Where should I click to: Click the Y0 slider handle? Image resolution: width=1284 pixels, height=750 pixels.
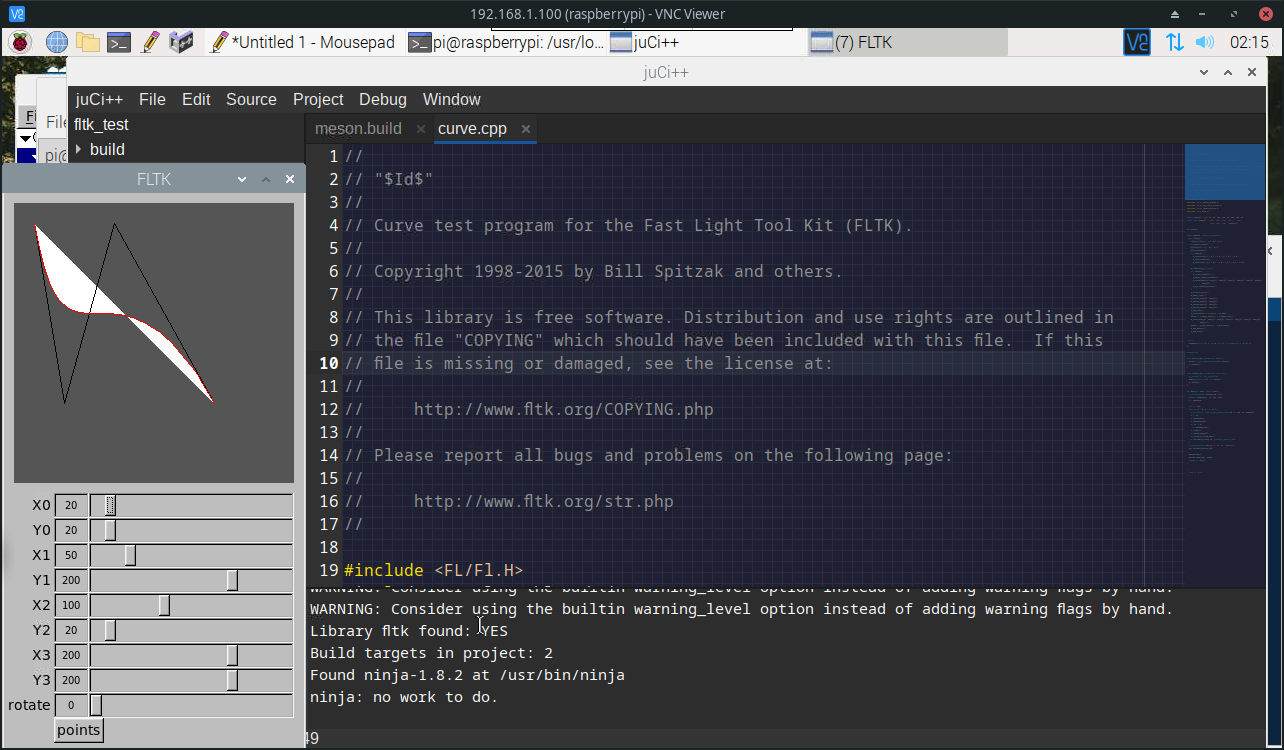tap(111, 531)
